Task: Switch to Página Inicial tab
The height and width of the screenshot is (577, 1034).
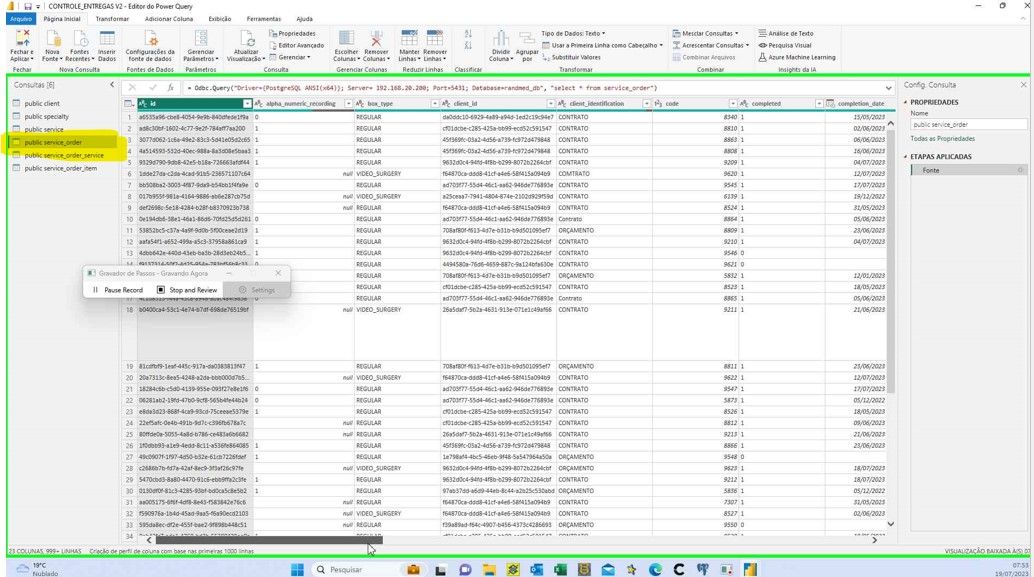Action: click(x=62, y=19)
